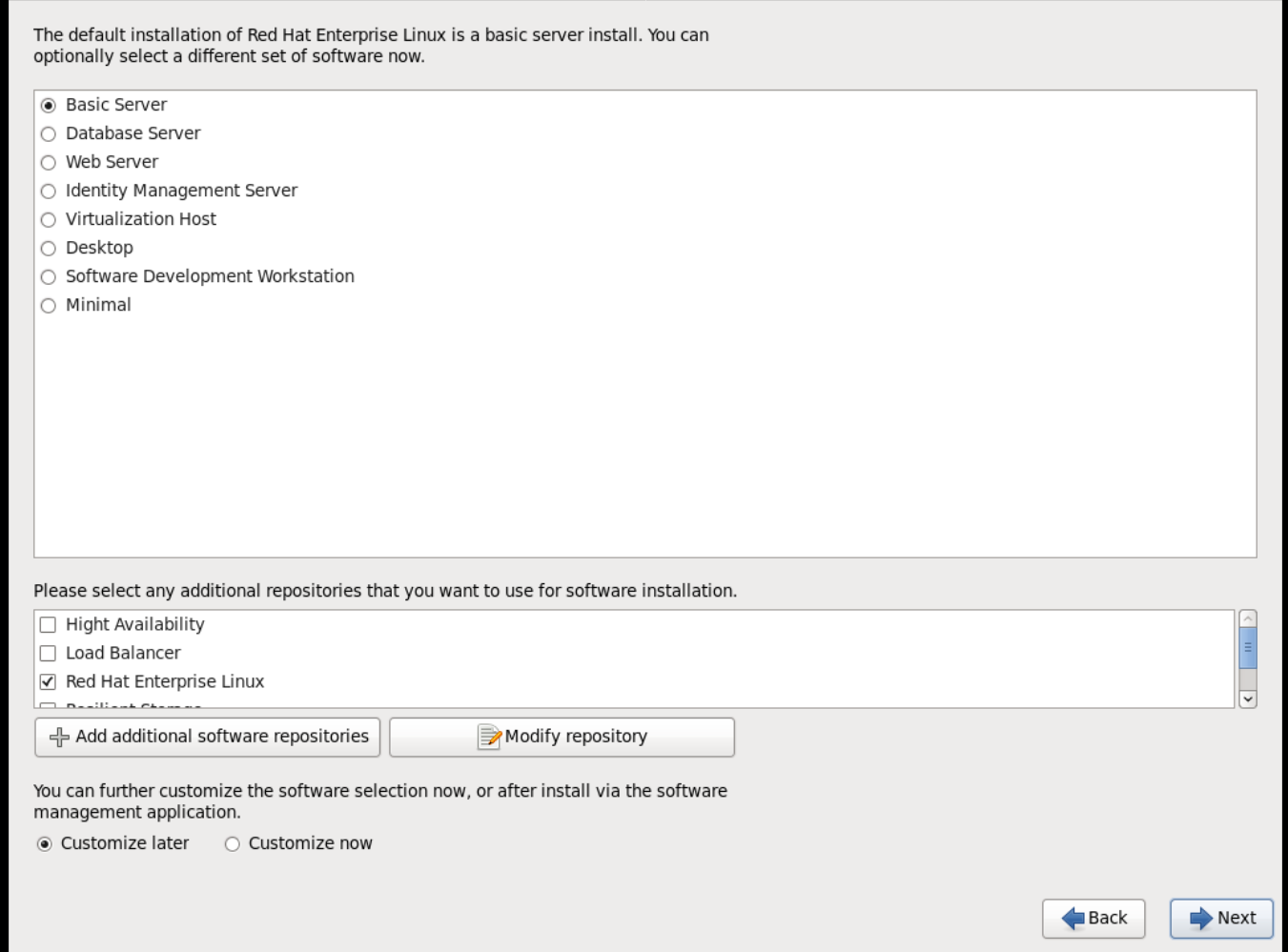This screenshot has height=952, width=1288.
Task: Choose the Database Server install option
Action: (x=49, y=134)
